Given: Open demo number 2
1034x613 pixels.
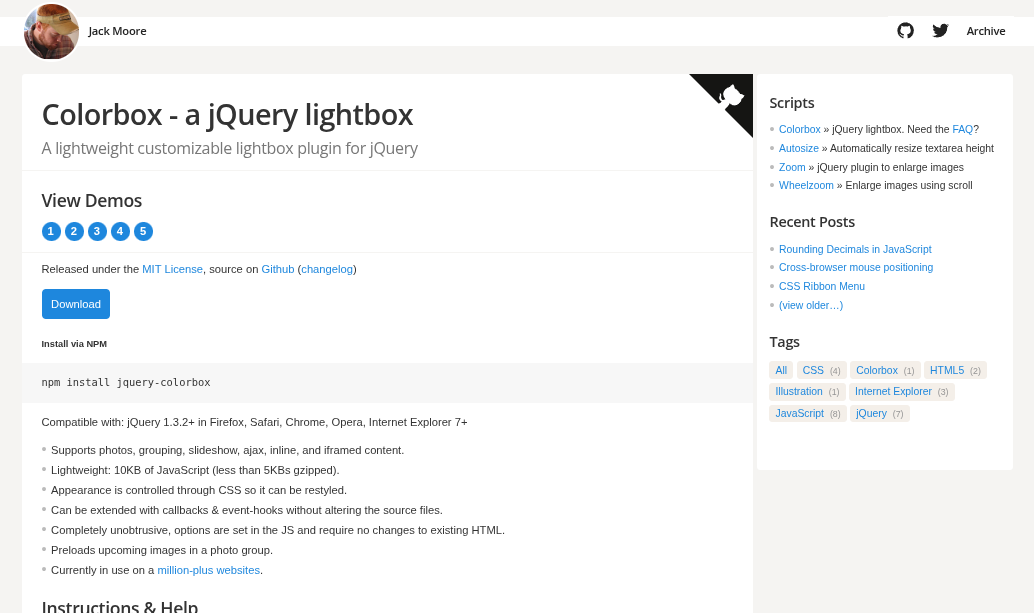Looking at the screenshot, I should coord(74,232).
